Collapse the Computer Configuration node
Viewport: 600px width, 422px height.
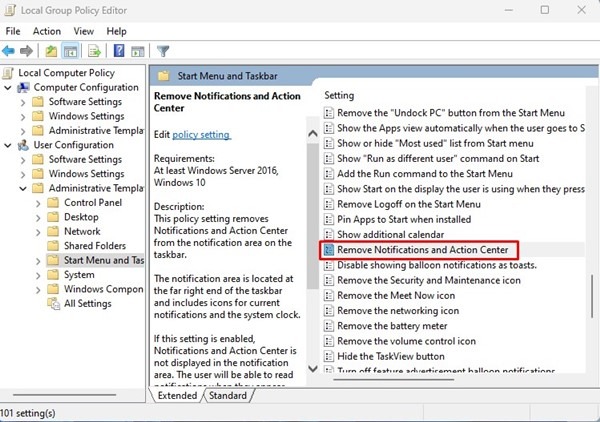(9, 87)
